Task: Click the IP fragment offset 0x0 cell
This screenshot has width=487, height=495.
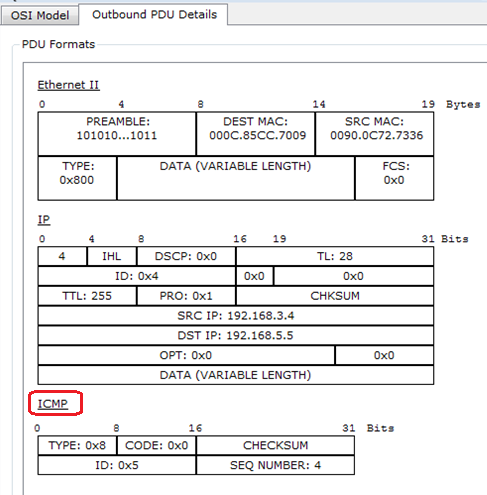Action: [x=353, y=276]
